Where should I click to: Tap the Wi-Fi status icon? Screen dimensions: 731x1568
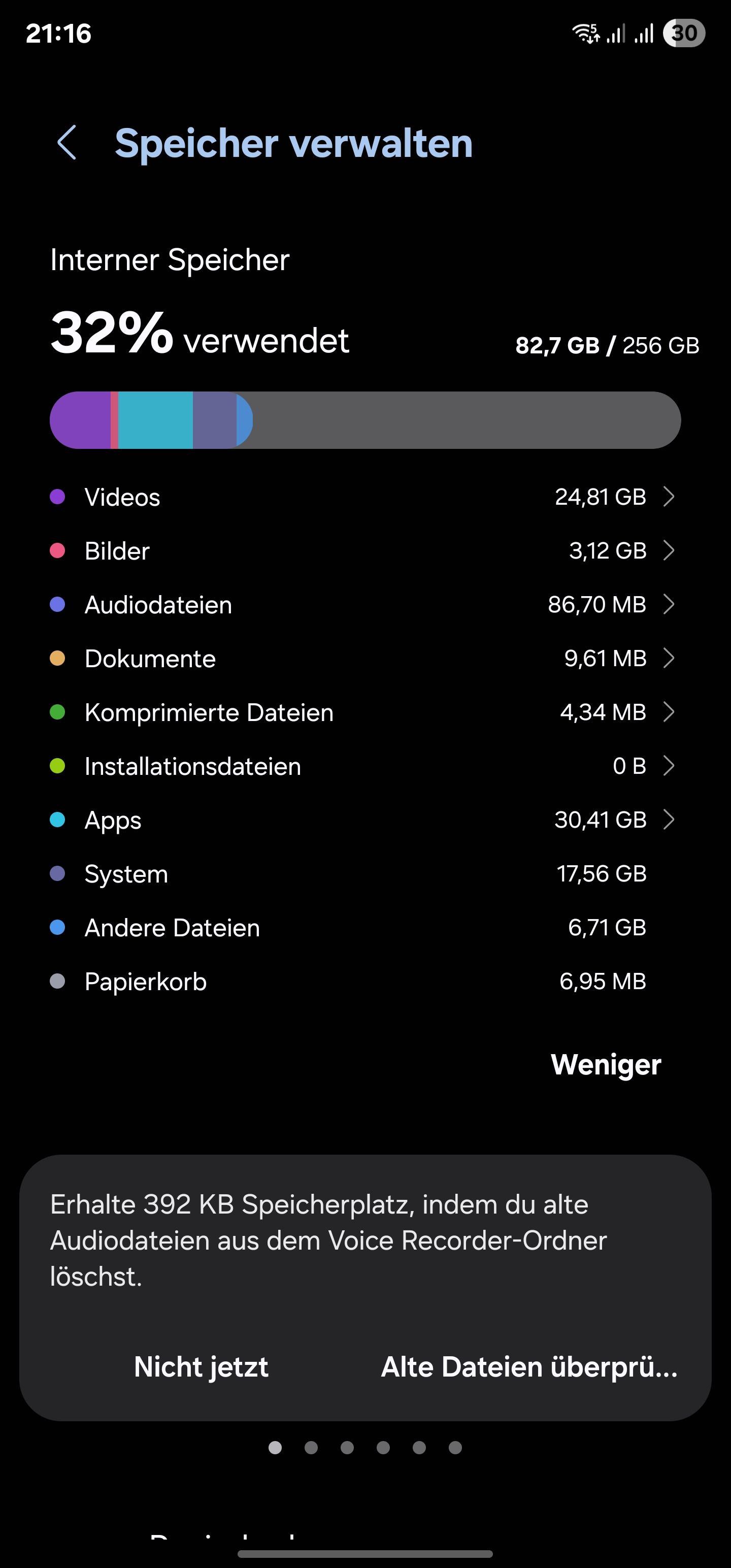click(x=585, y=33)
